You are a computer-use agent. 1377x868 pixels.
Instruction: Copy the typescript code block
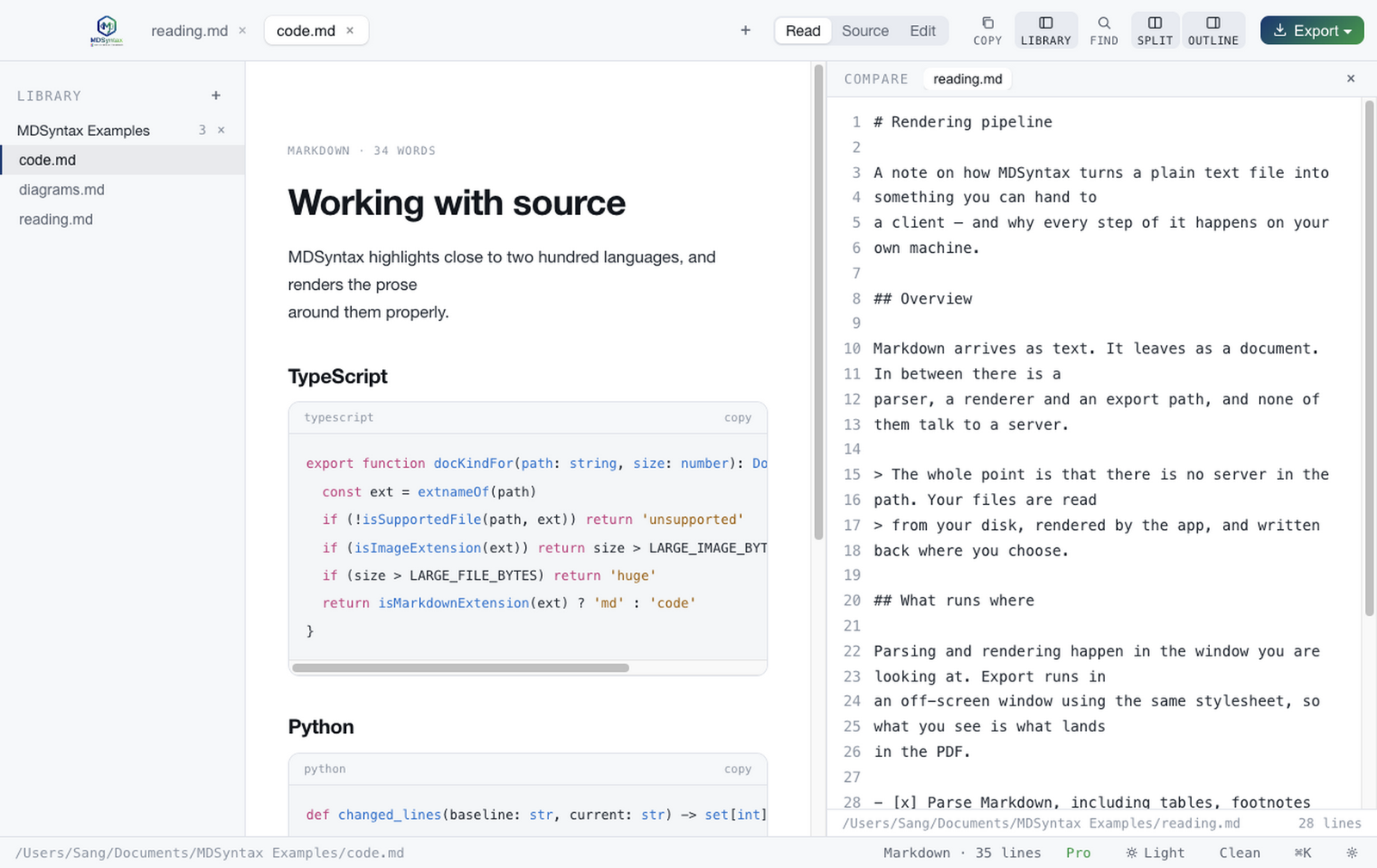click(x=738, y=417)
